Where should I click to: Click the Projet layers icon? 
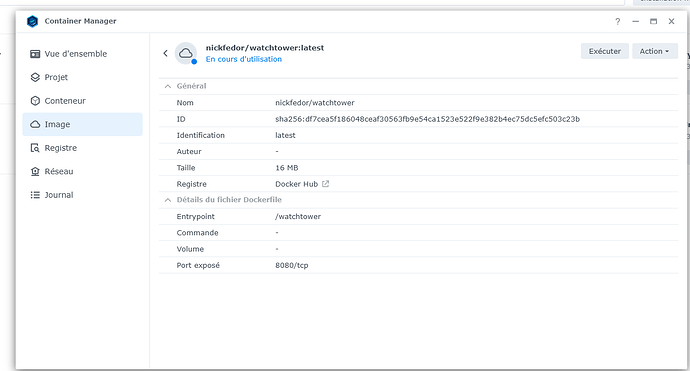click(35, 77)
